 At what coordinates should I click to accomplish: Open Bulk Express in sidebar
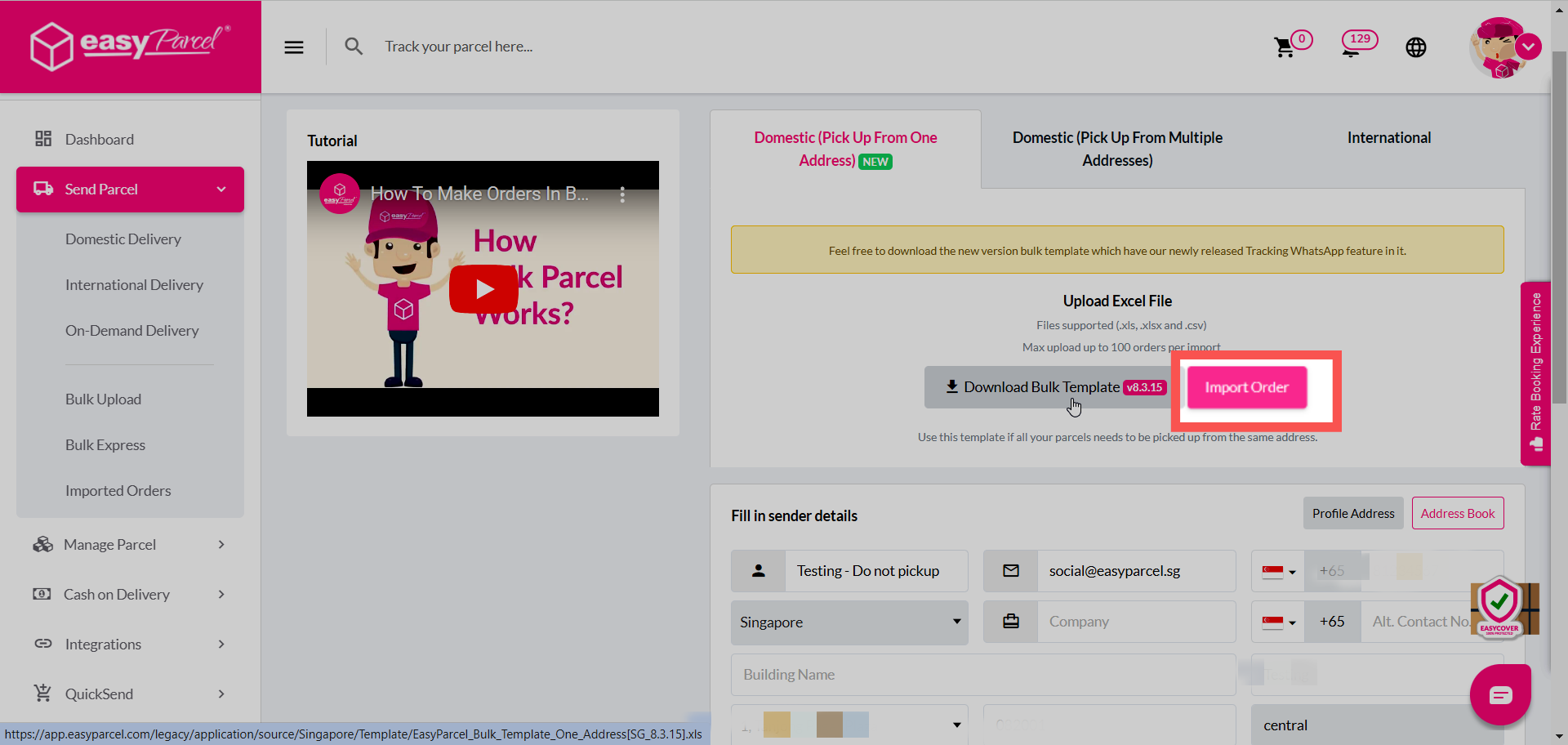click(x=105, y=444)
